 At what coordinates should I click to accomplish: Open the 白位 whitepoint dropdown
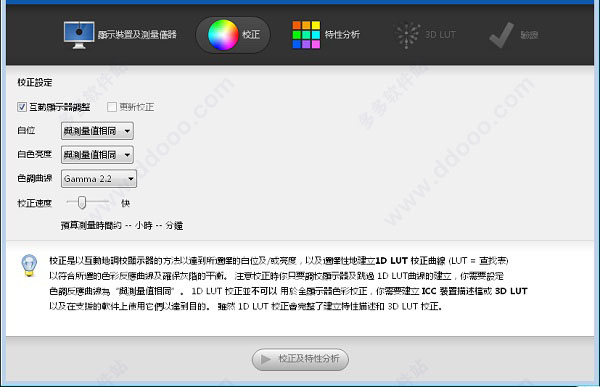97,131
